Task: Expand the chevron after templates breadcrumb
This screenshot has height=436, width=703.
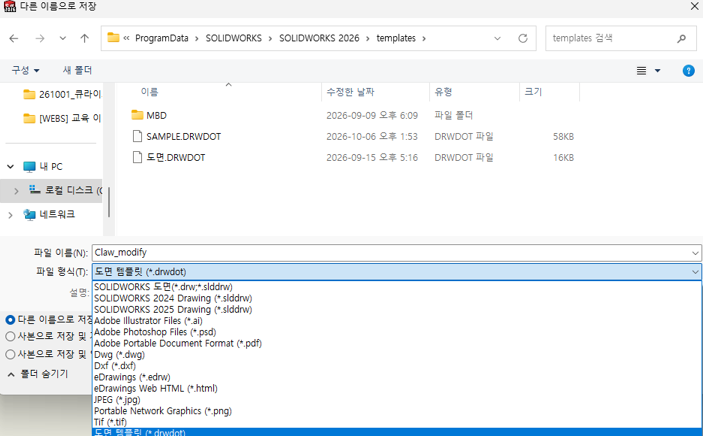Action: 424,39
